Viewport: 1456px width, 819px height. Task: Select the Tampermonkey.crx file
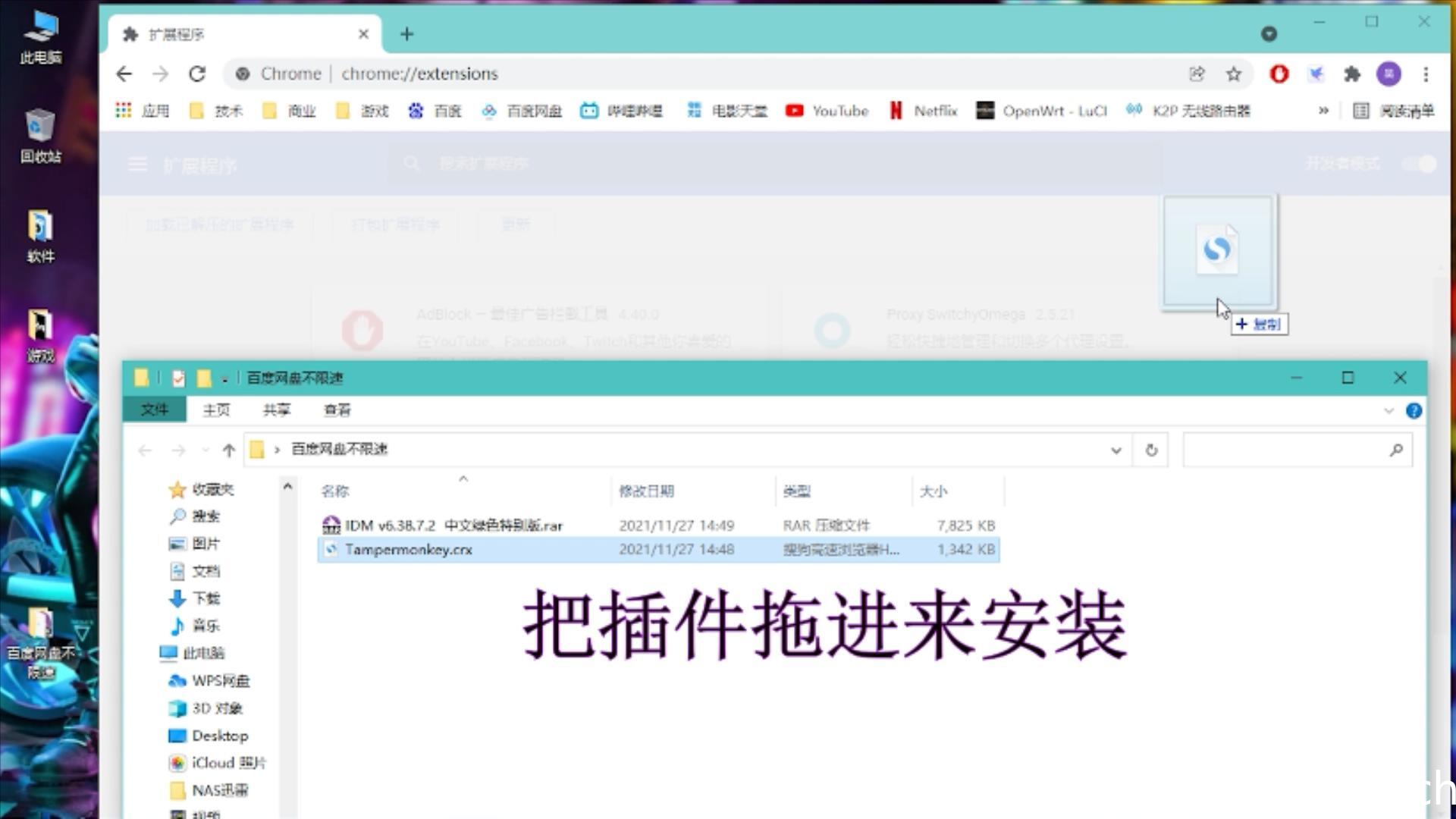(x=659, y=549)
